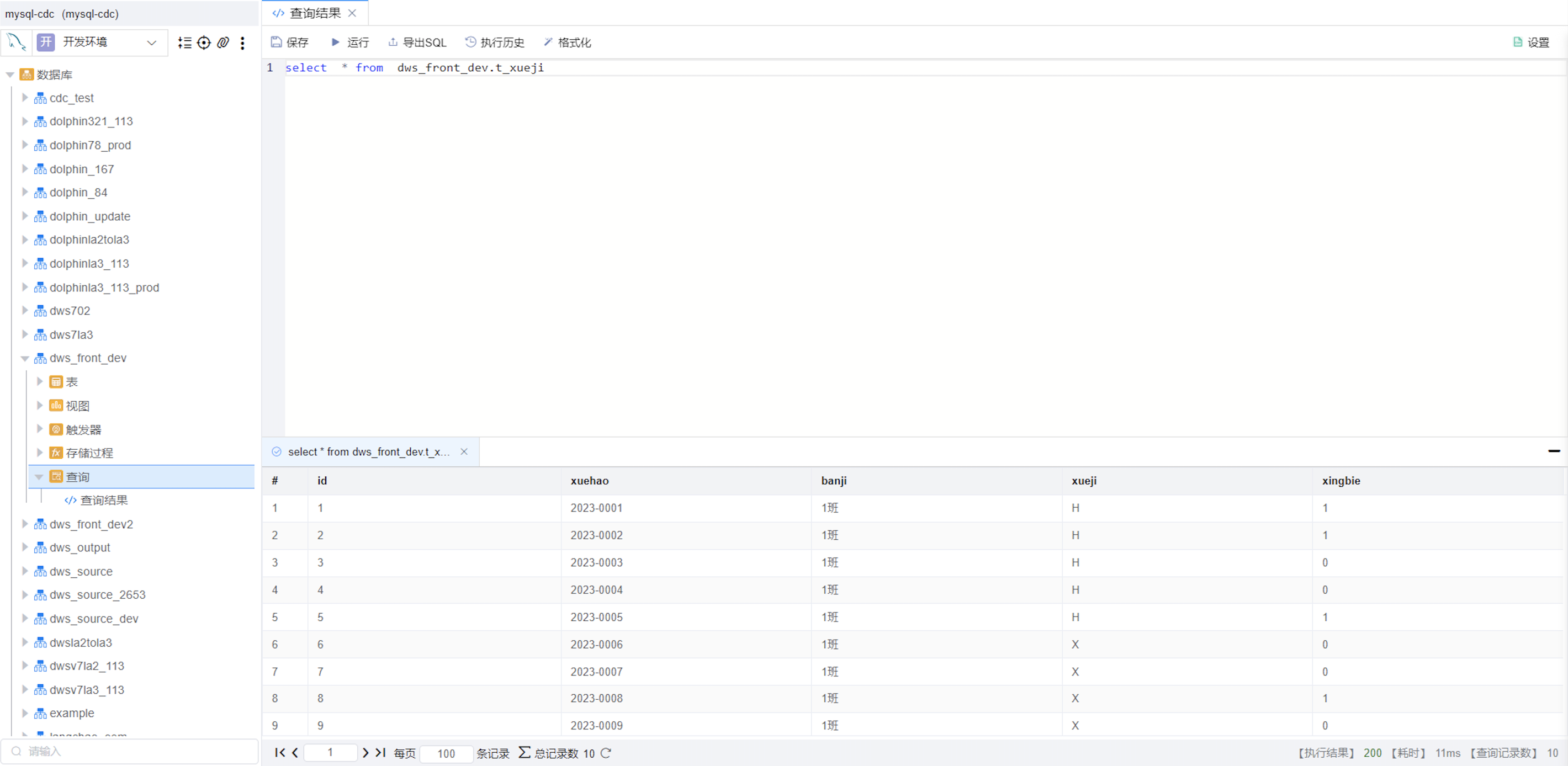Click the three-dot more options icon

[242, 42]
